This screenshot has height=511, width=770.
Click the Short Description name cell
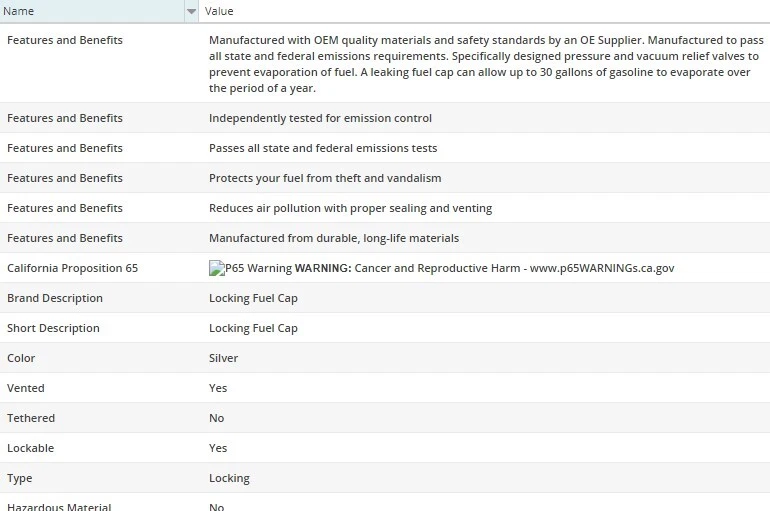tap(53, 328)
